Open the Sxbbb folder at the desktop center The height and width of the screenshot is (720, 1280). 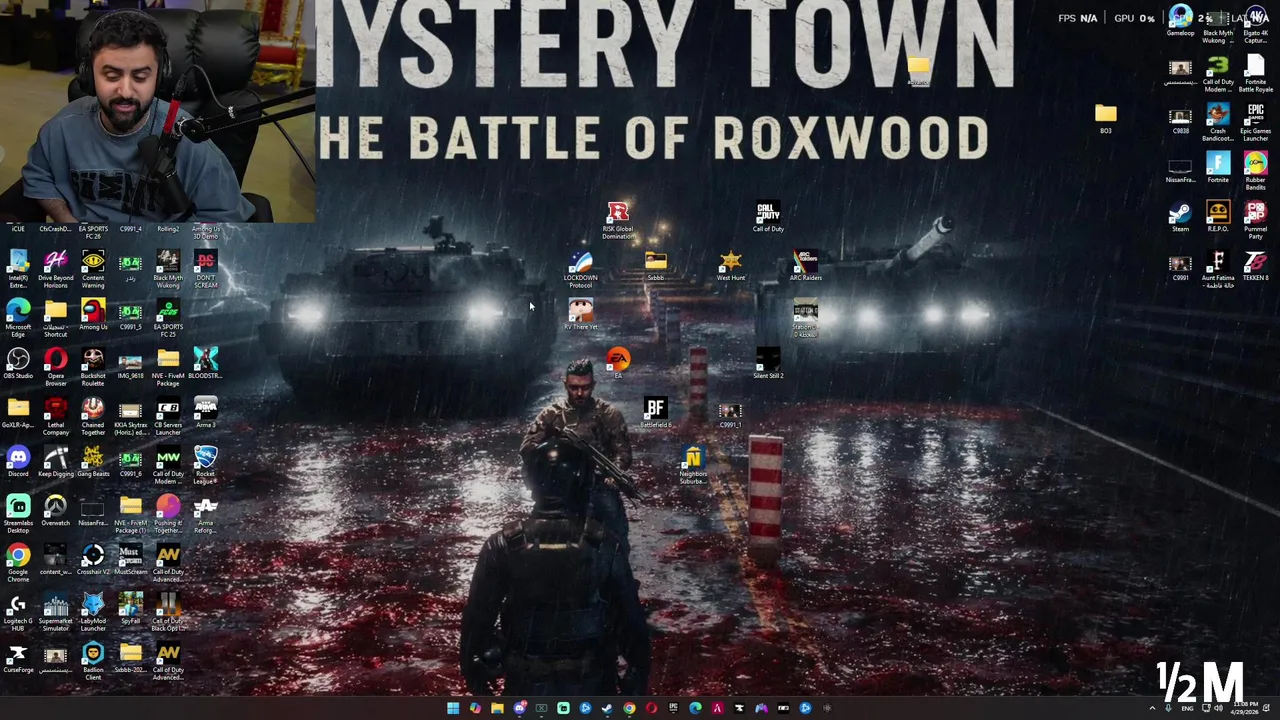(655, 266)
